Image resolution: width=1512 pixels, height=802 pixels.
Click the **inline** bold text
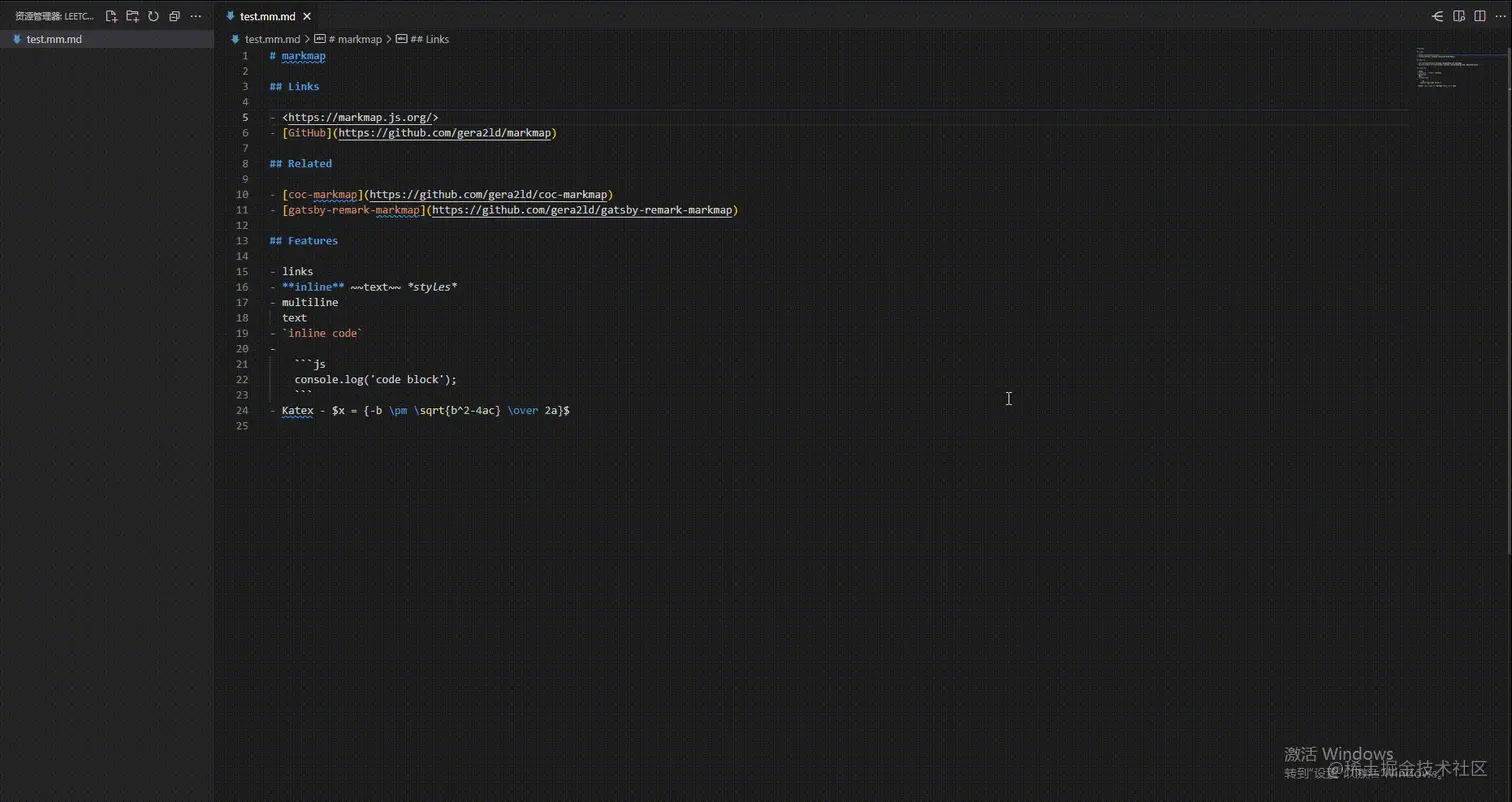coord(313,287)
